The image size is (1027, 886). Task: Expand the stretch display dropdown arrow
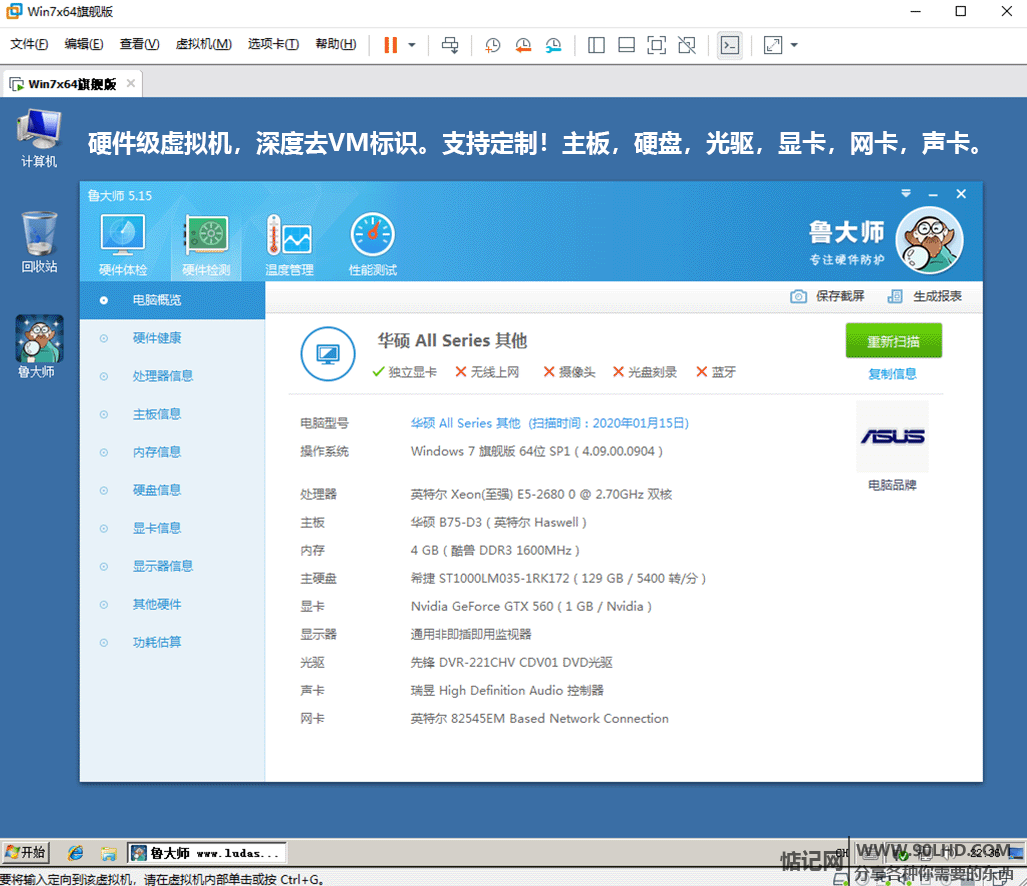[794, 45]
